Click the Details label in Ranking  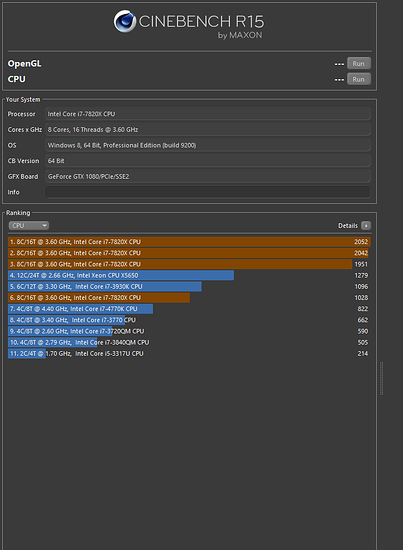point(348,226)
